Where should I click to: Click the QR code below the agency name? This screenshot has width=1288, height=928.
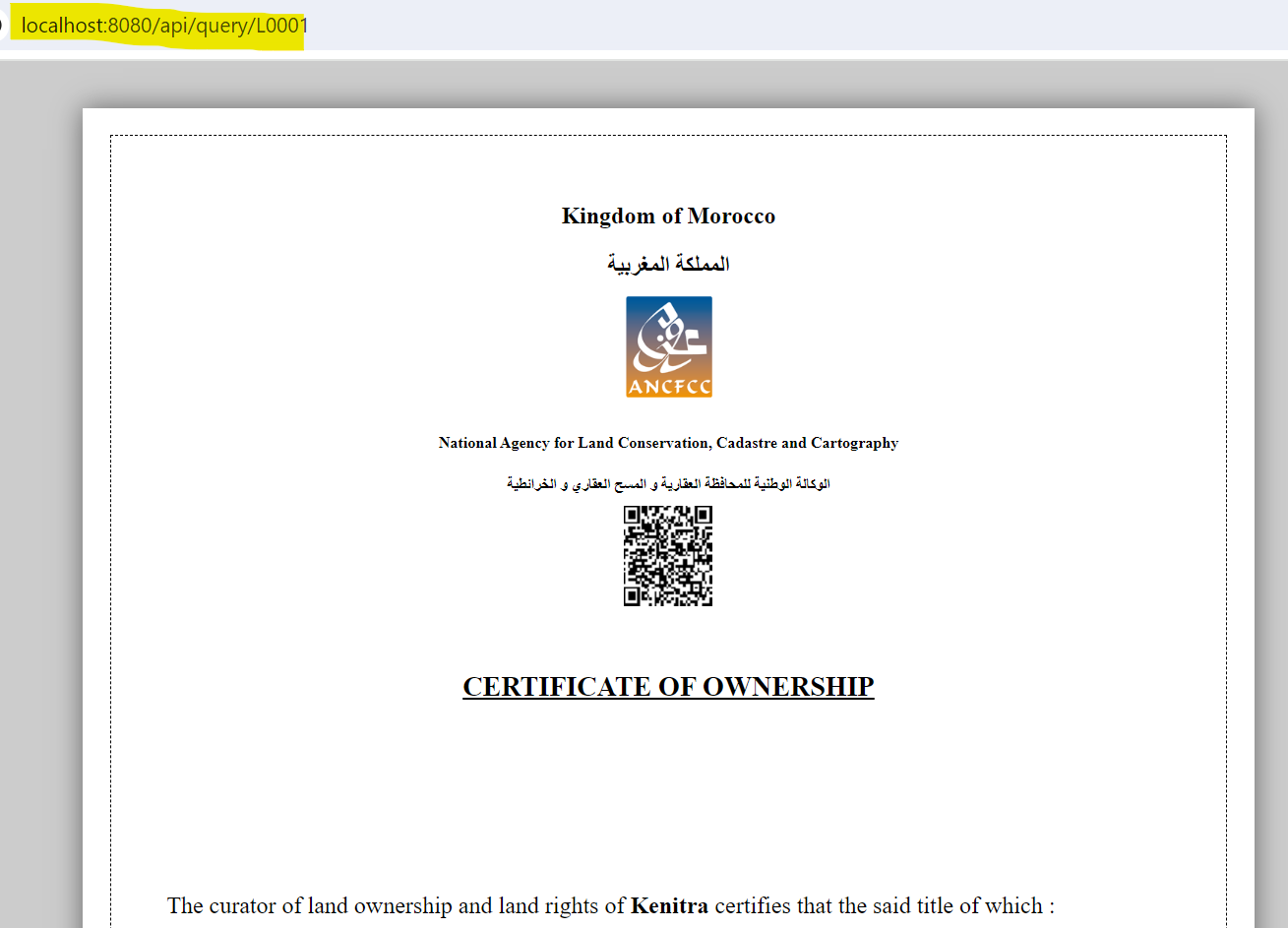pos(668,556)
